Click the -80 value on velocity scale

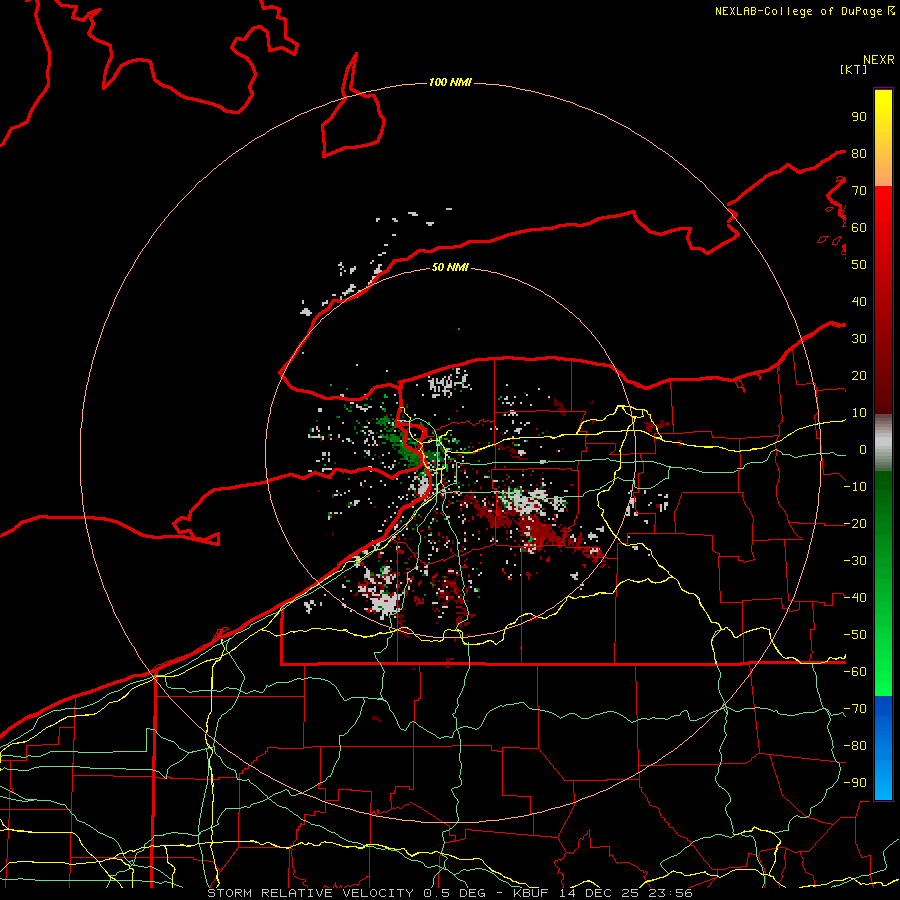tap(855, 746)
